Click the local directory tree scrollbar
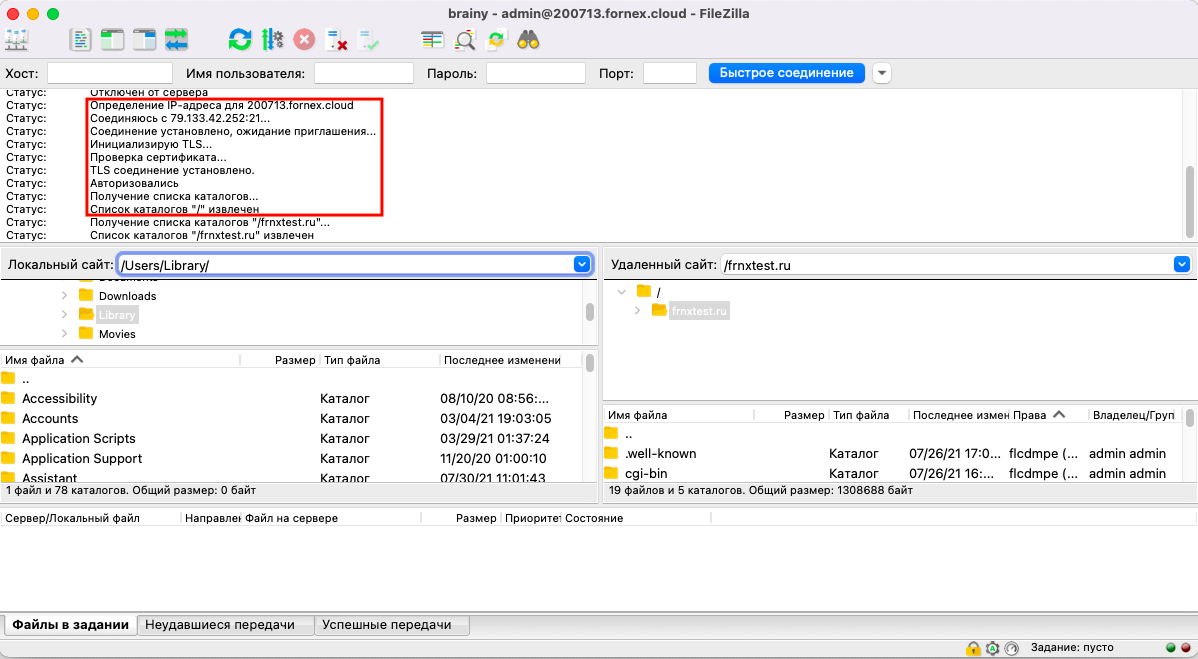The height and width of the screenshot is (659, 1198). pyautogui.click(x=590, y=312)
